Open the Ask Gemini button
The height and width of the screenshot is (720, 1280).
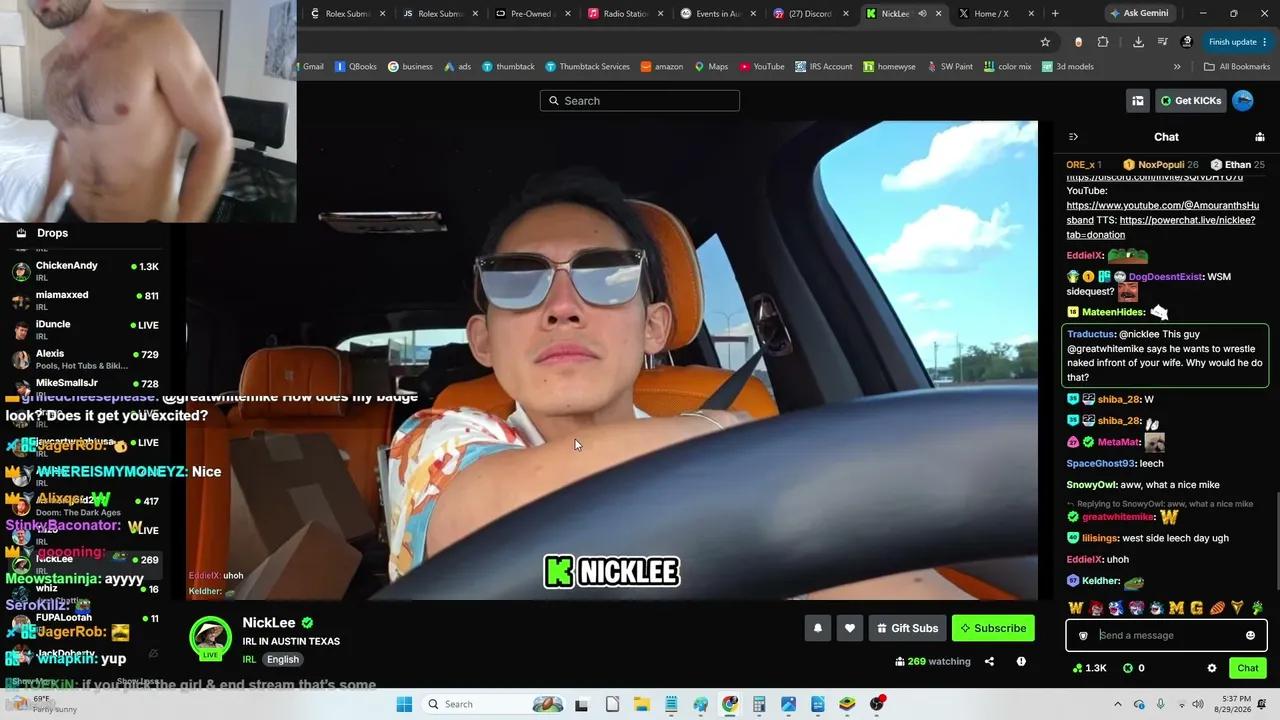pyautogui.click(x=1138, y=13)
